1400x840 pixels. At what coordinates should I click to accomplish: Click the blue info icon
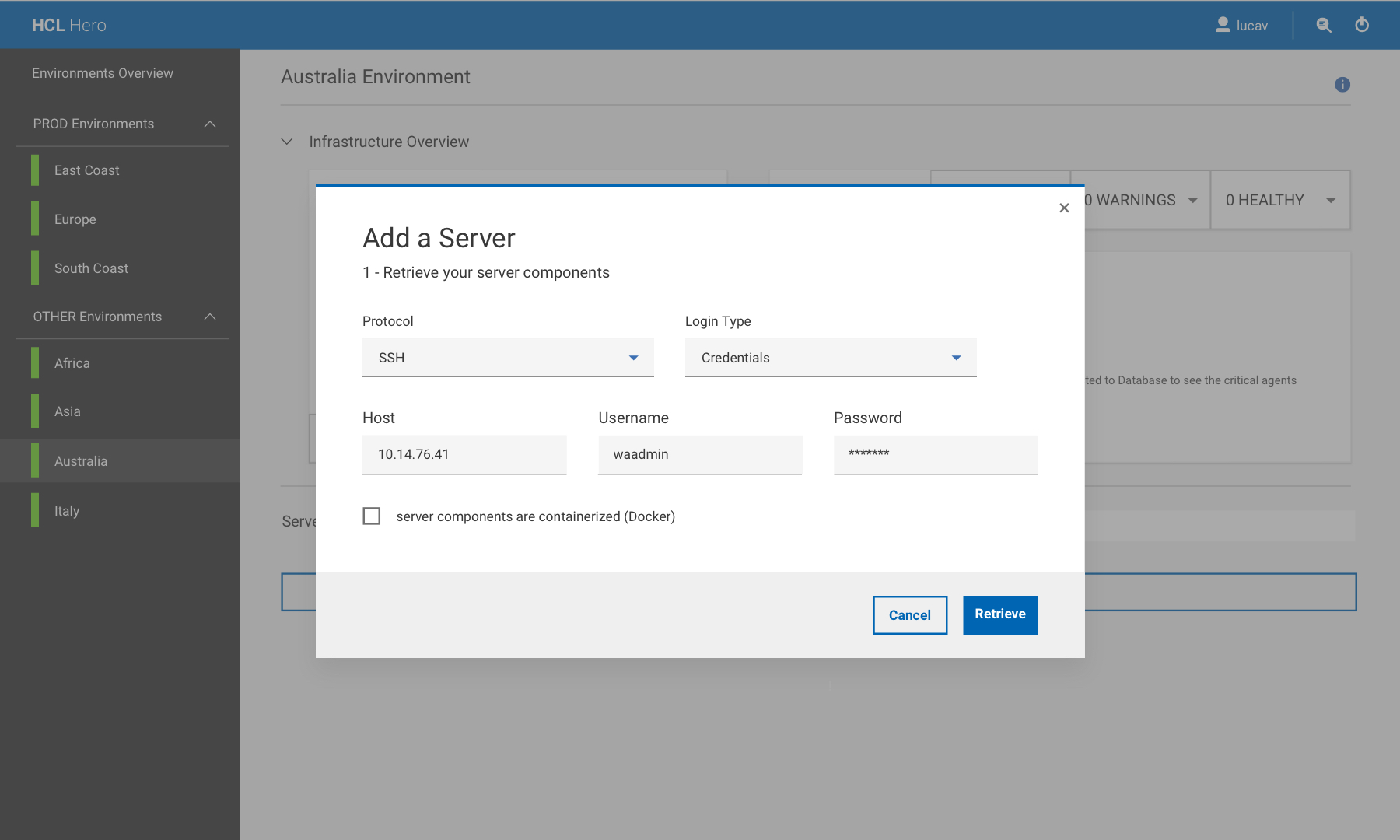point(1342,85)
